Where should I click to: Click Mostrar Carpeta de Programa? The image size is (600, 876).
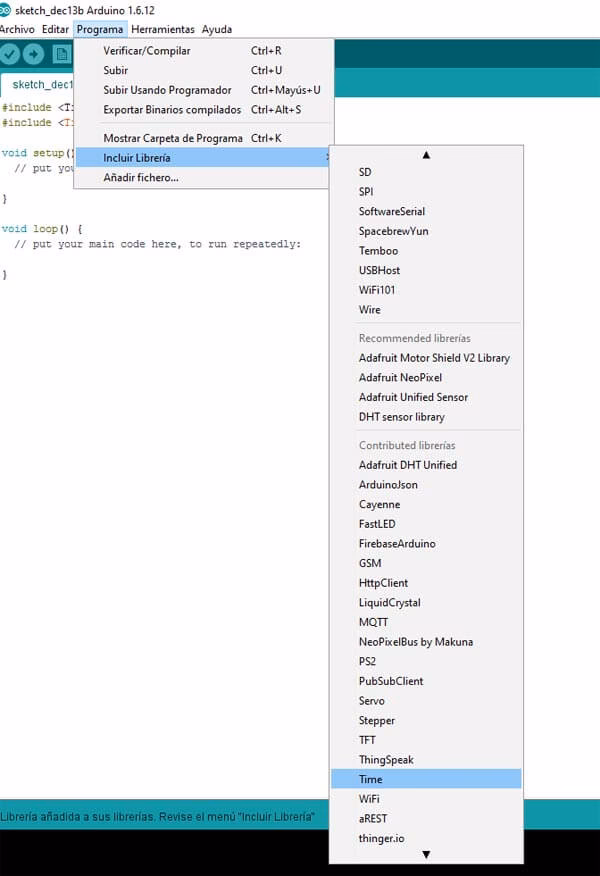[x=173, y=138]
